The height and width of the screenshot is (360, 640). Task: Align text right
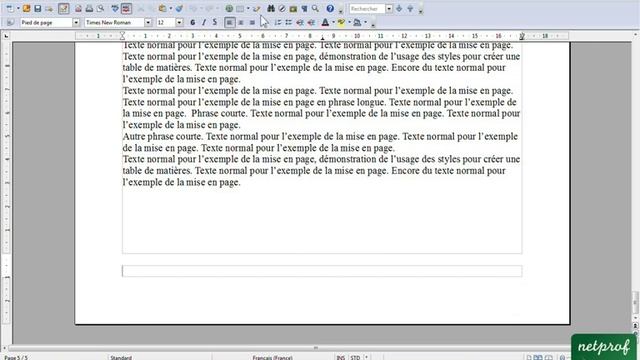[252, 22]
